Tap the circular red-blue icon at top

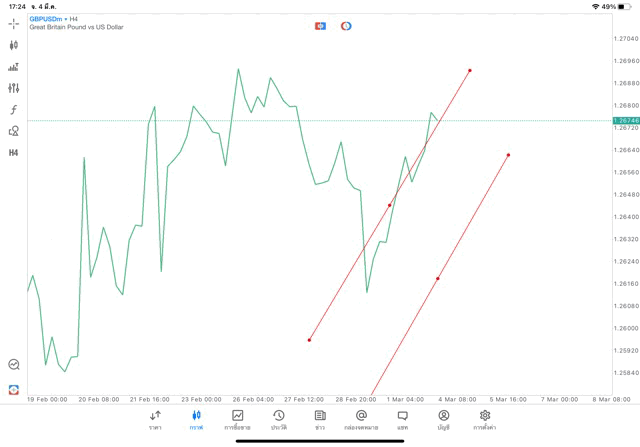tap(346, 26)
